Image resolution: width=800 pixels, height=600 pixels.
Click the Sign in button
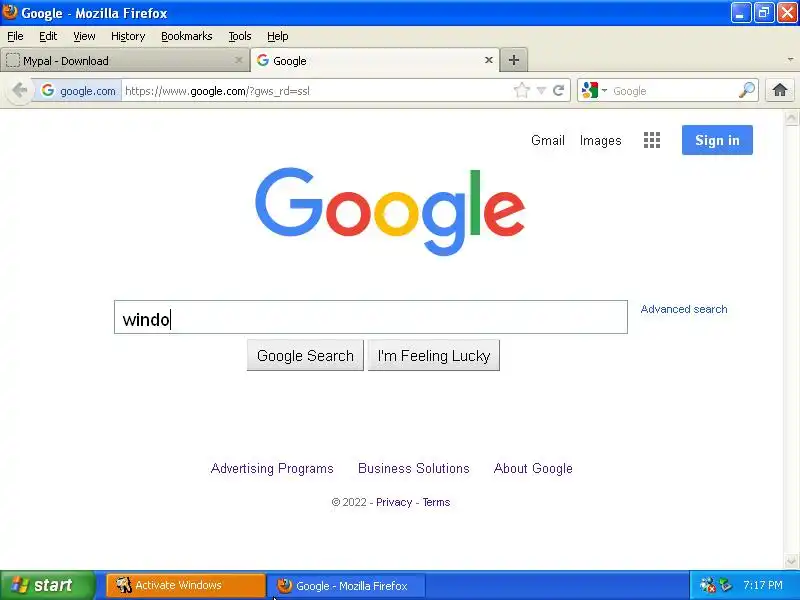717,140
